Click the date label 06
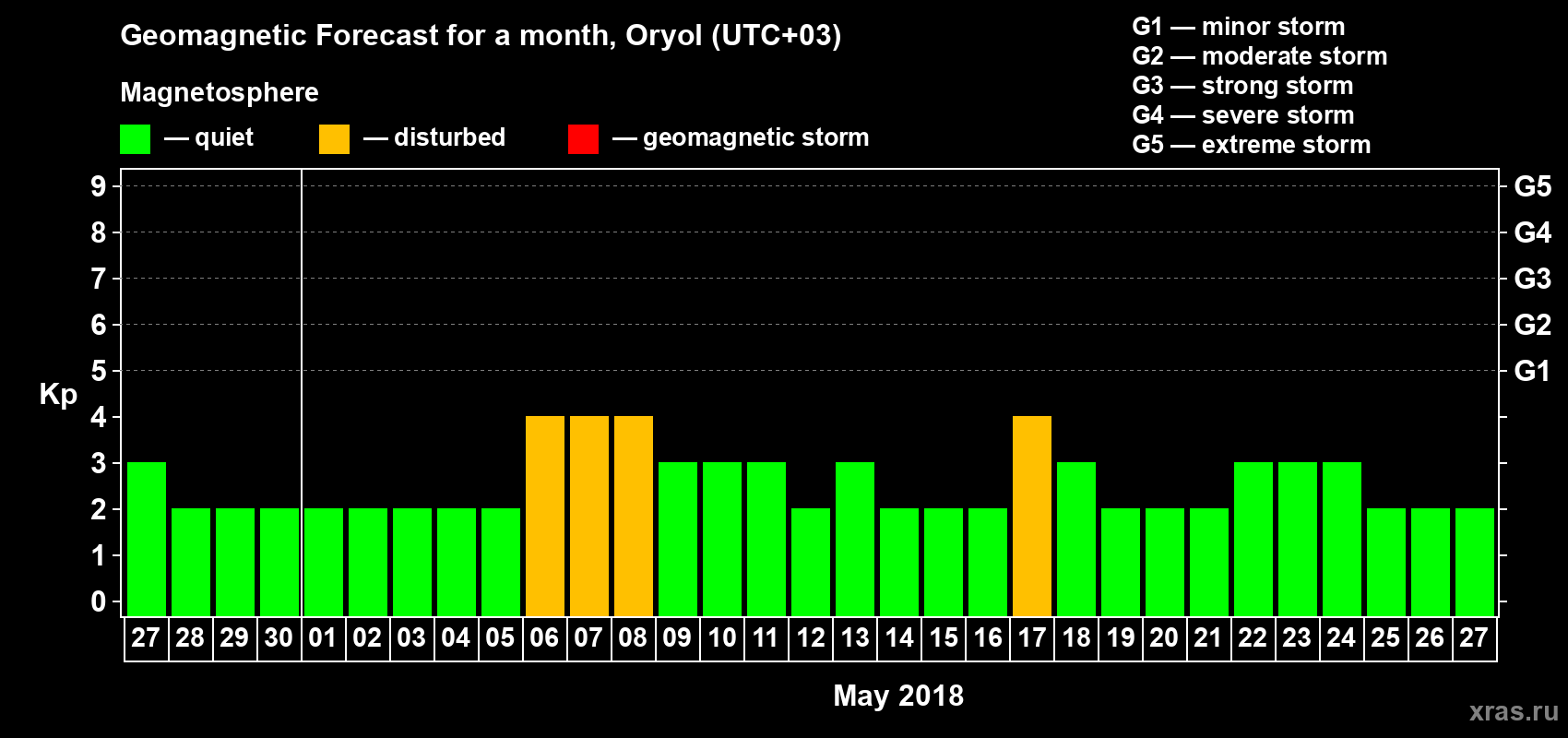1568x738 pixels. click(544, 638)
